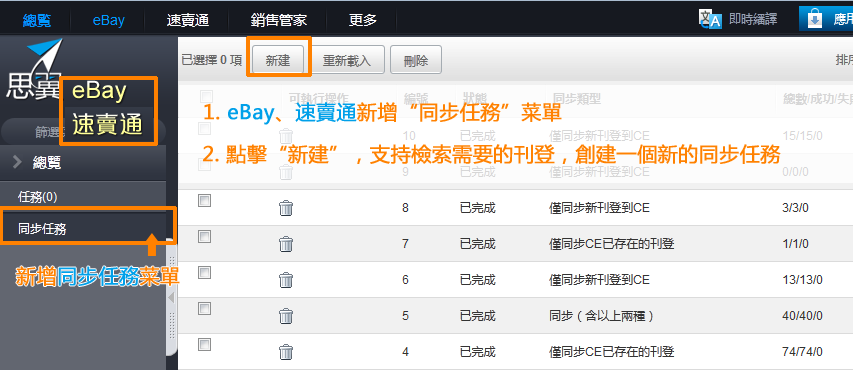Click the app download bag icon

814,19
